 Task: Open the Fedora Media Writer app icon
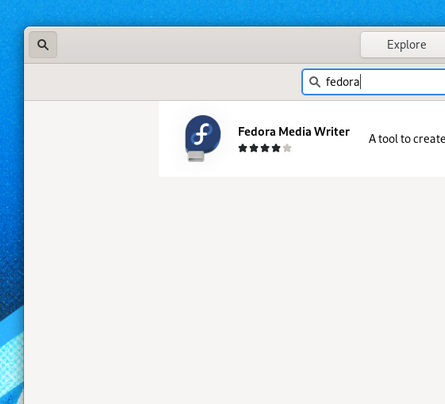202,139
